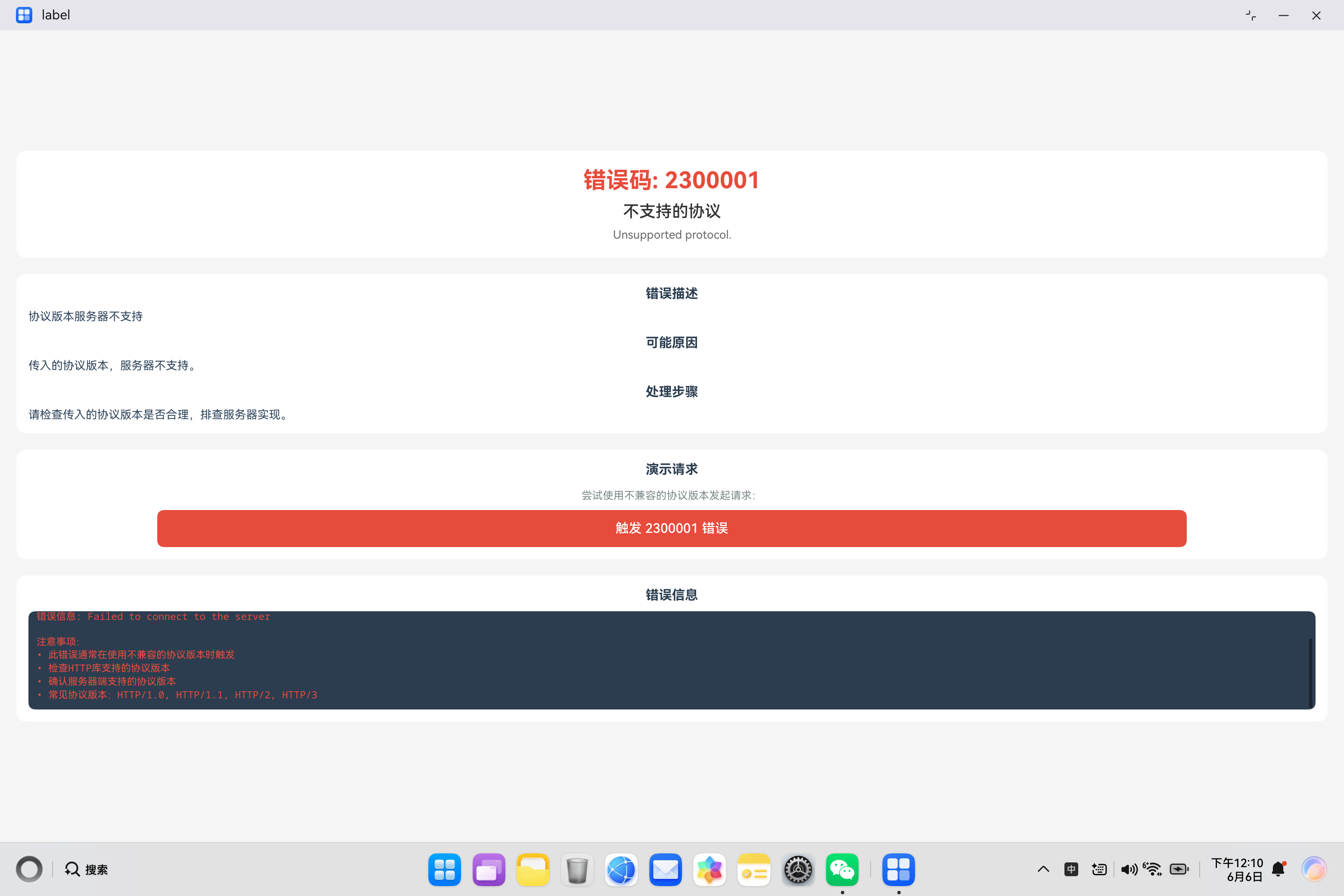Open the Trash bin in dock

[x=577, y=869]
